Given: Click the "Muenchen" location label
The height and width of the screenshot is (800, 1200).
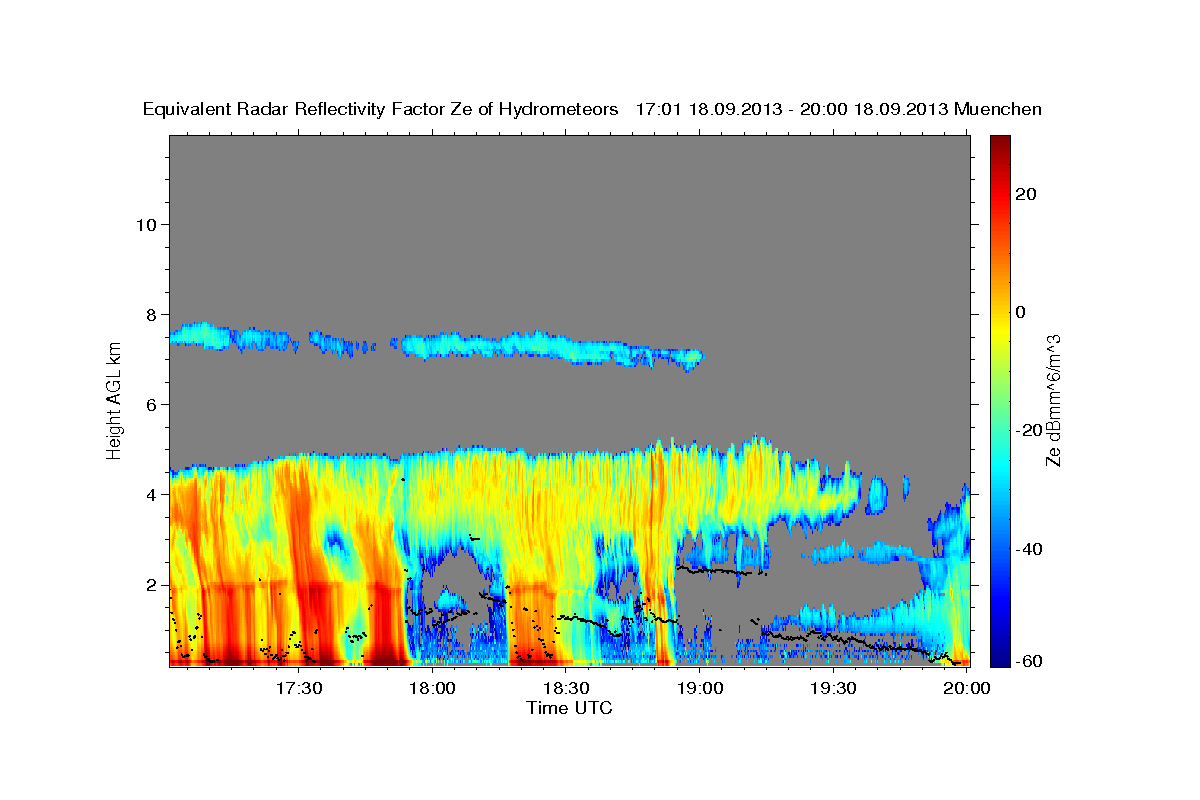Looking at the screenshot, I should [998, 110].
